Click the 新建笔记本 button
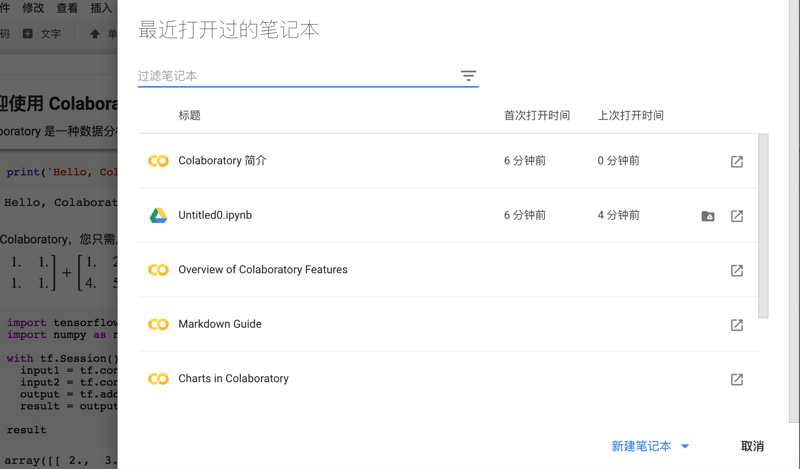Viewport: 800px width, 469px height. 641,446
